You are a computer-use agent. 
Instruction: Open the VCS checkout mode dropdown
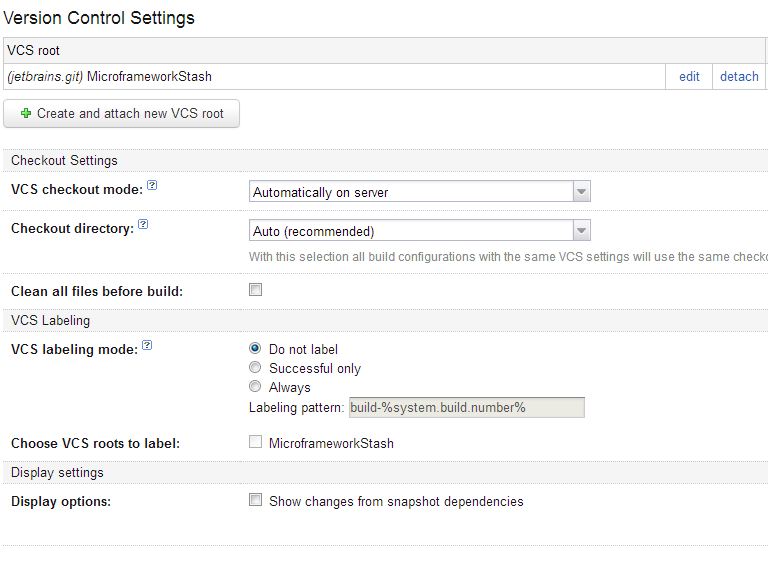pyautogui.click(x=420, y=191)
